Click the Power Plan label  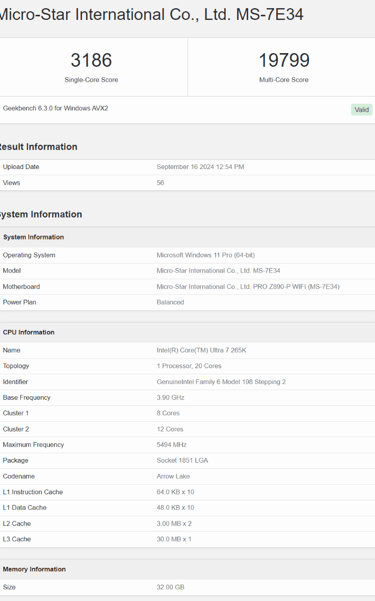click(x=20, y=302)
